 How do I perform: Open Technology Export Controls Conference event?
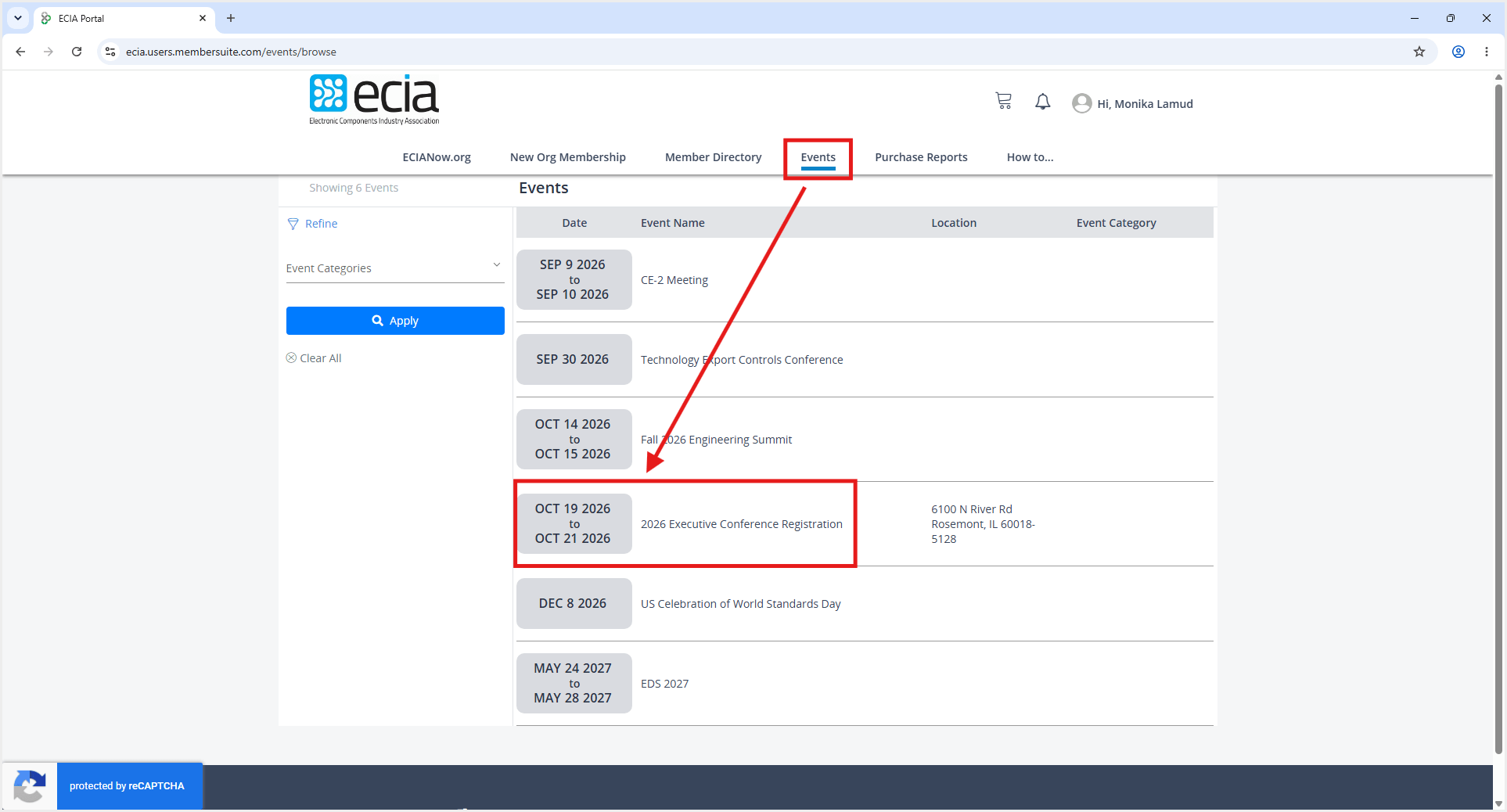(742, 360)
